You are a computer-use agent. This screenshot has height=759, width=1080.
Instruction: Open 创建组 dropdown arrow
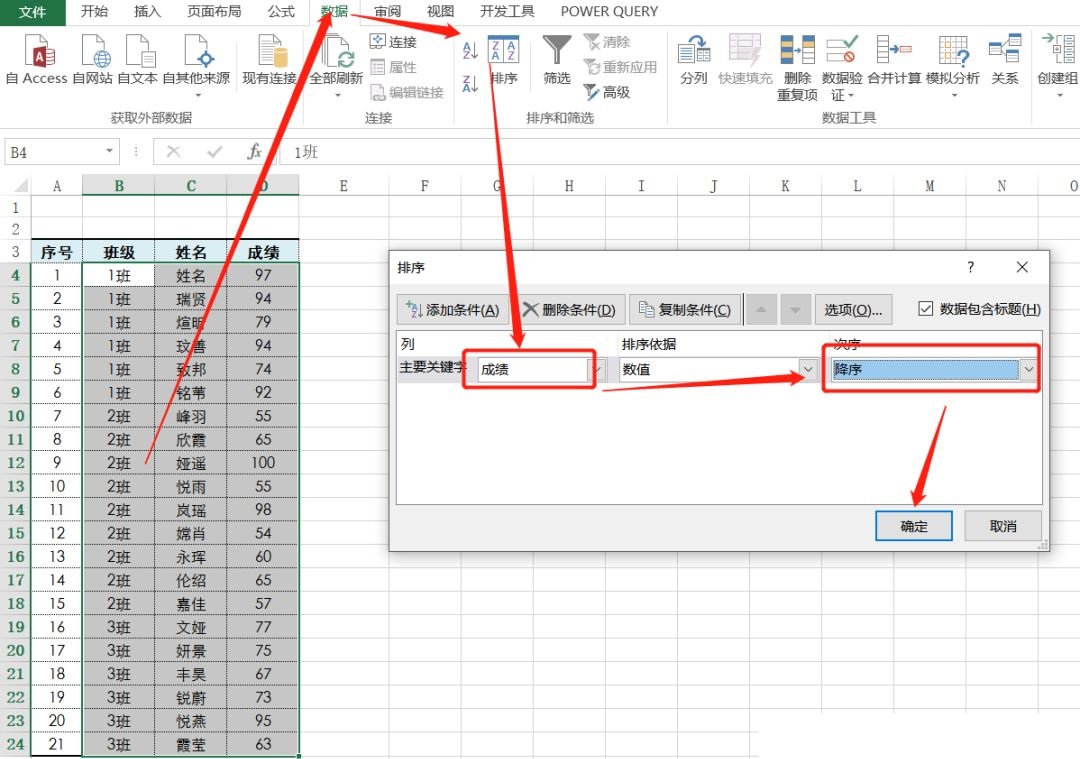tap(1059, 95)
